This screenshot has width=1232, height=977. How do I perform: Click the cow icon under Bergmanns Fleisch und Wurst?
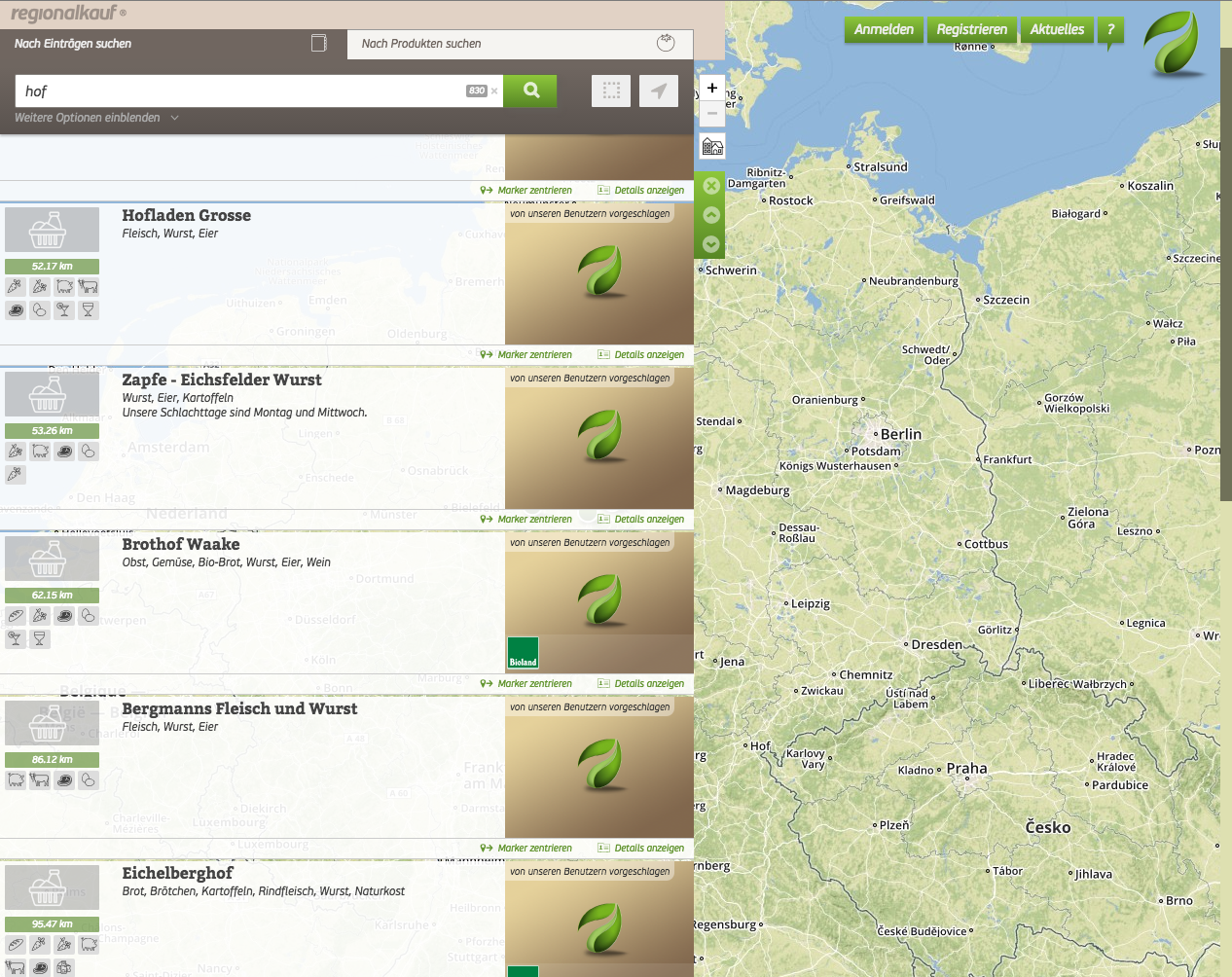(x=40, y=779)
